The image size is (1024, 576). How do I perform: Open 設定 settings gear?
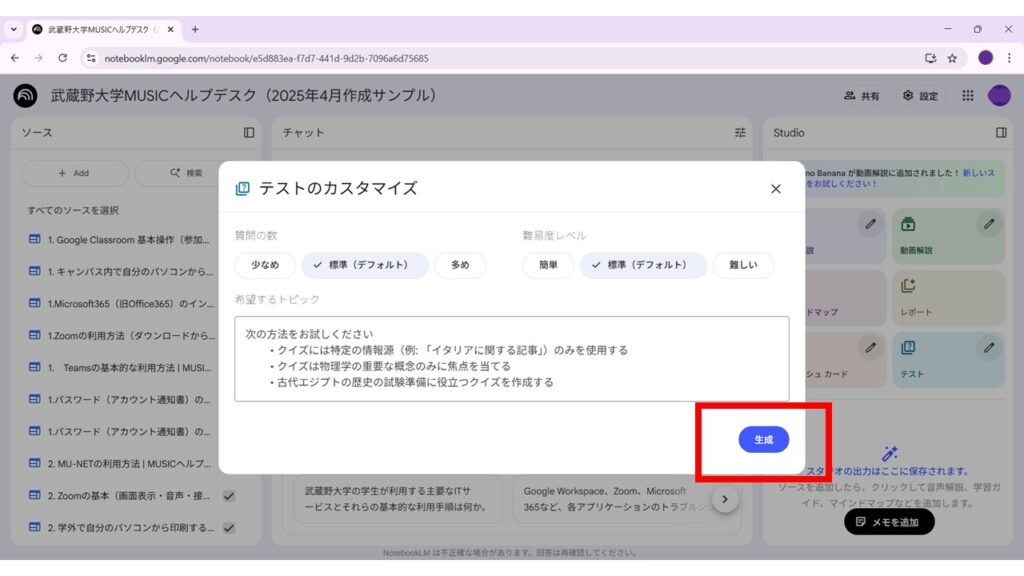coord(920,96)
